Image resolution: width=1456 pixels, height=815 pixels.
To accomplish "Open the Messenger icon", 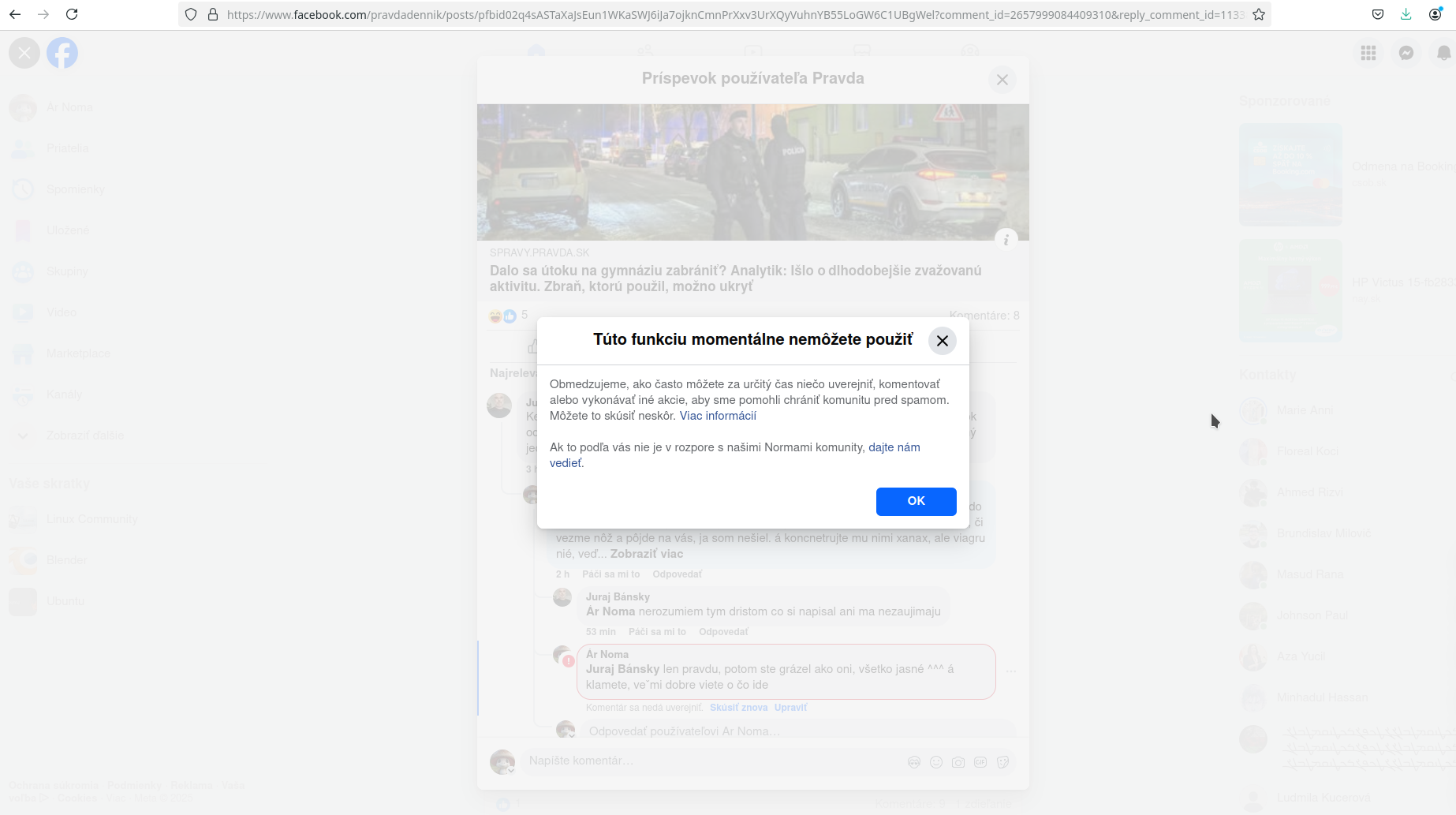I will pyautogui.click(x=1406, y=53).
